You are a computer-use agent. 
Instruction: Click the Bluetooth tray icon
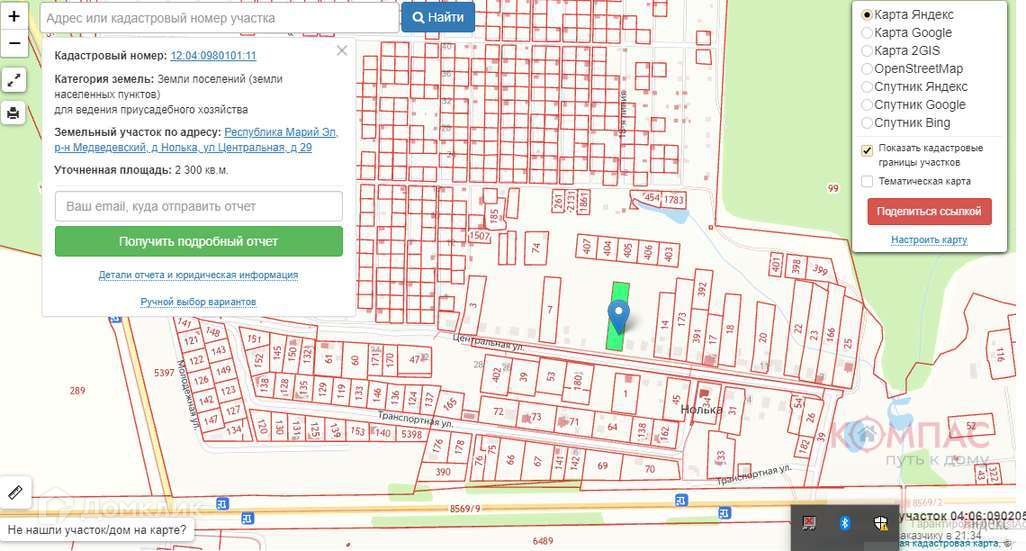[845, 522]
